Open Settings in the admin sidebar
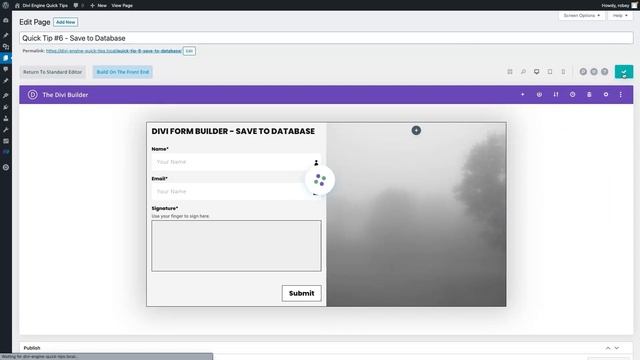 coord(6,141)
